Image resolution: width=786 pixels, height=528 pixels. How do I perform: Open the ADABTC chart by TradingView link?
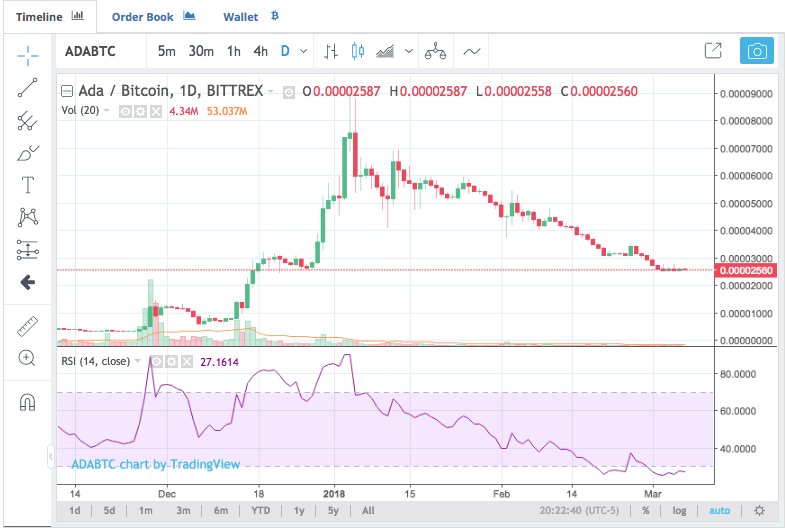tap(155, 464)
